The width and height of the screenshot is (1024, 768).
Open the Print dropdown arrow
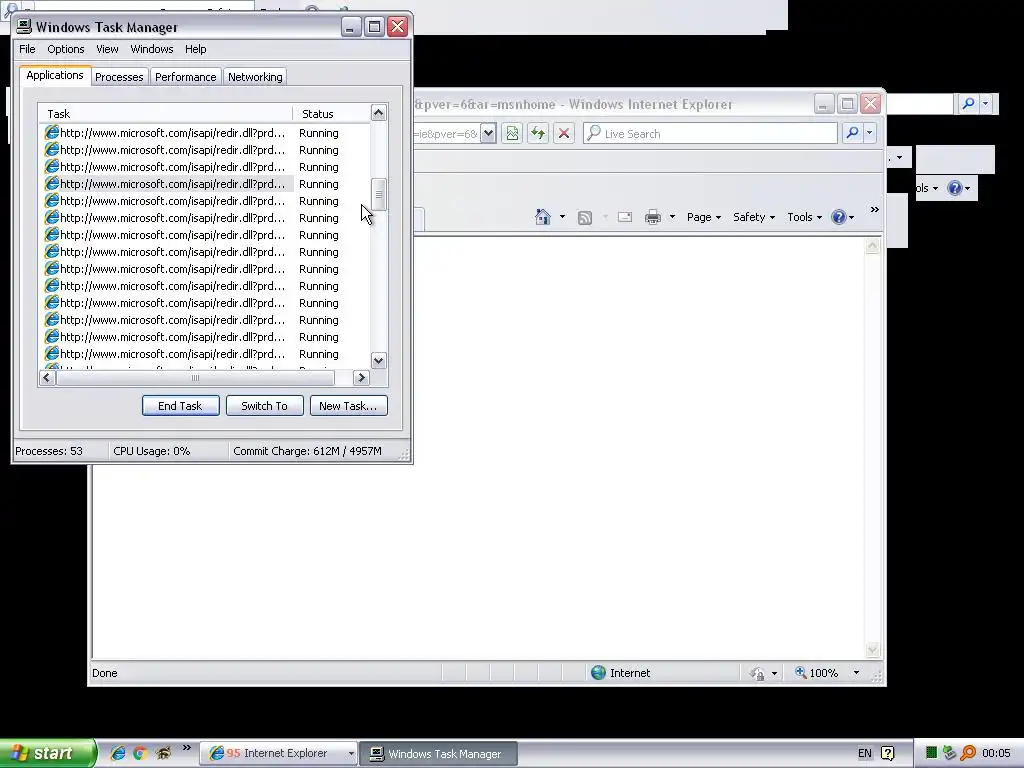pos(672,217)
